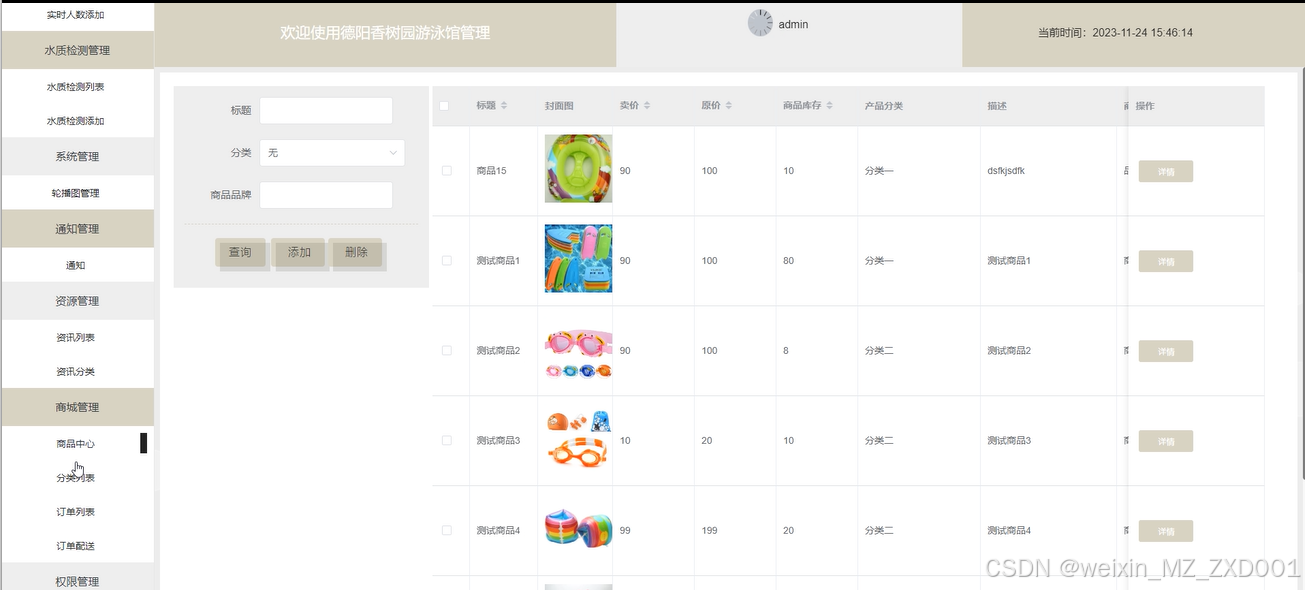Go to 订单列表 menu item

[x=76, y=512]
